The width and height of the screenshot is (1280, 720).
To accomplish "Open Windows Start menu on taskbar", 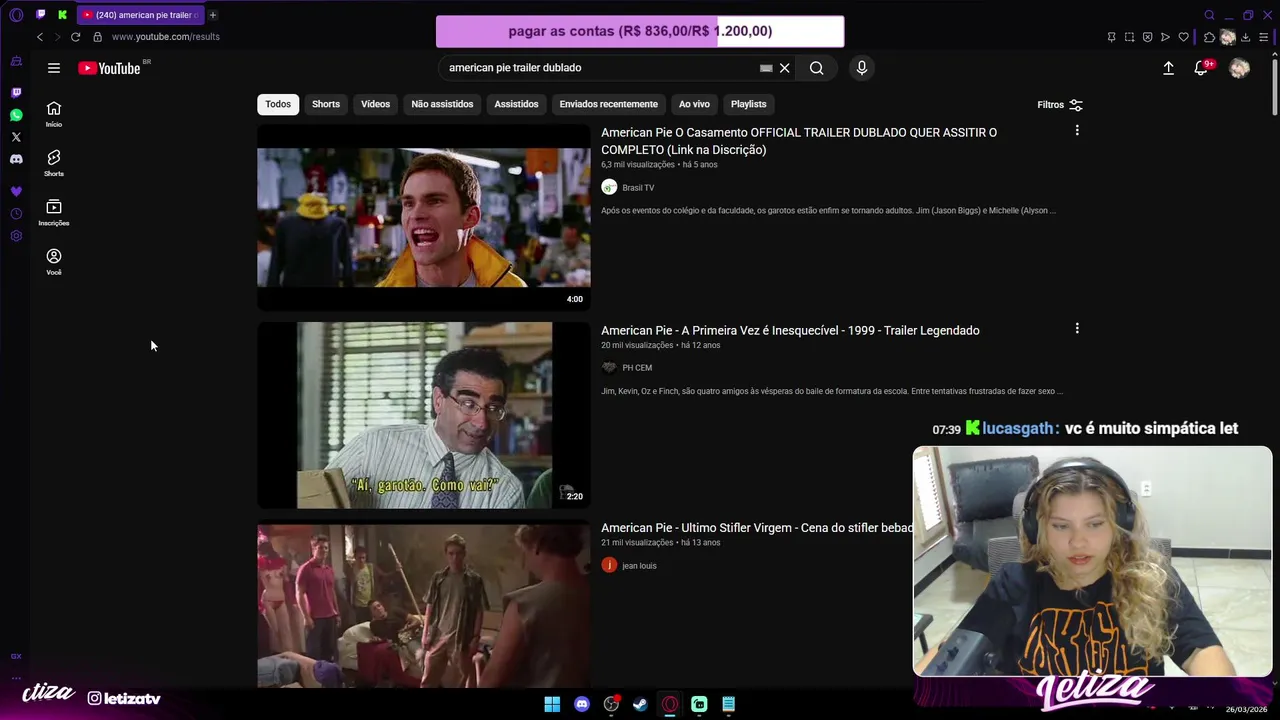I will 552,704.
